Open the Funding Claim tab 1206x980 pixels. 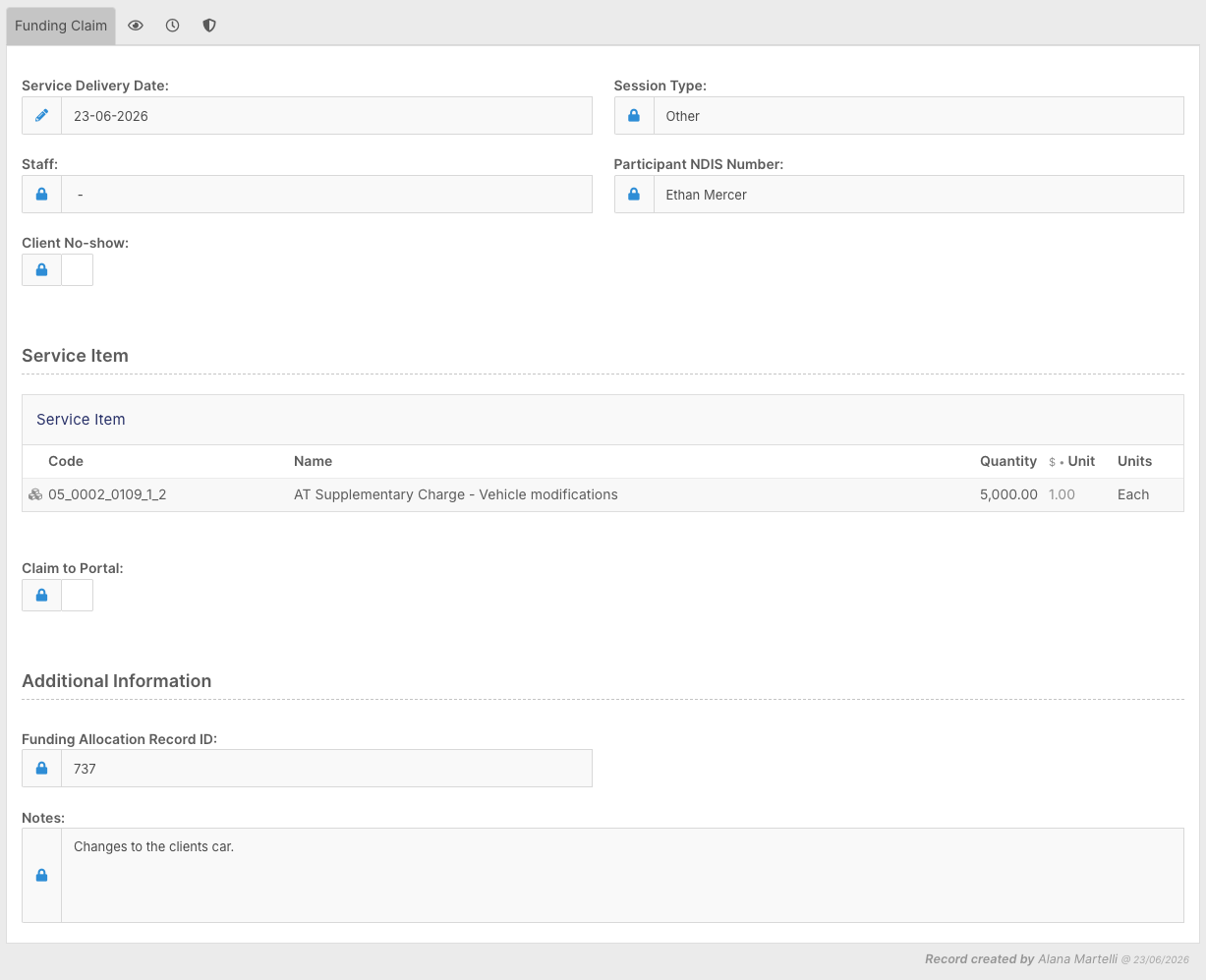point(61,26)
